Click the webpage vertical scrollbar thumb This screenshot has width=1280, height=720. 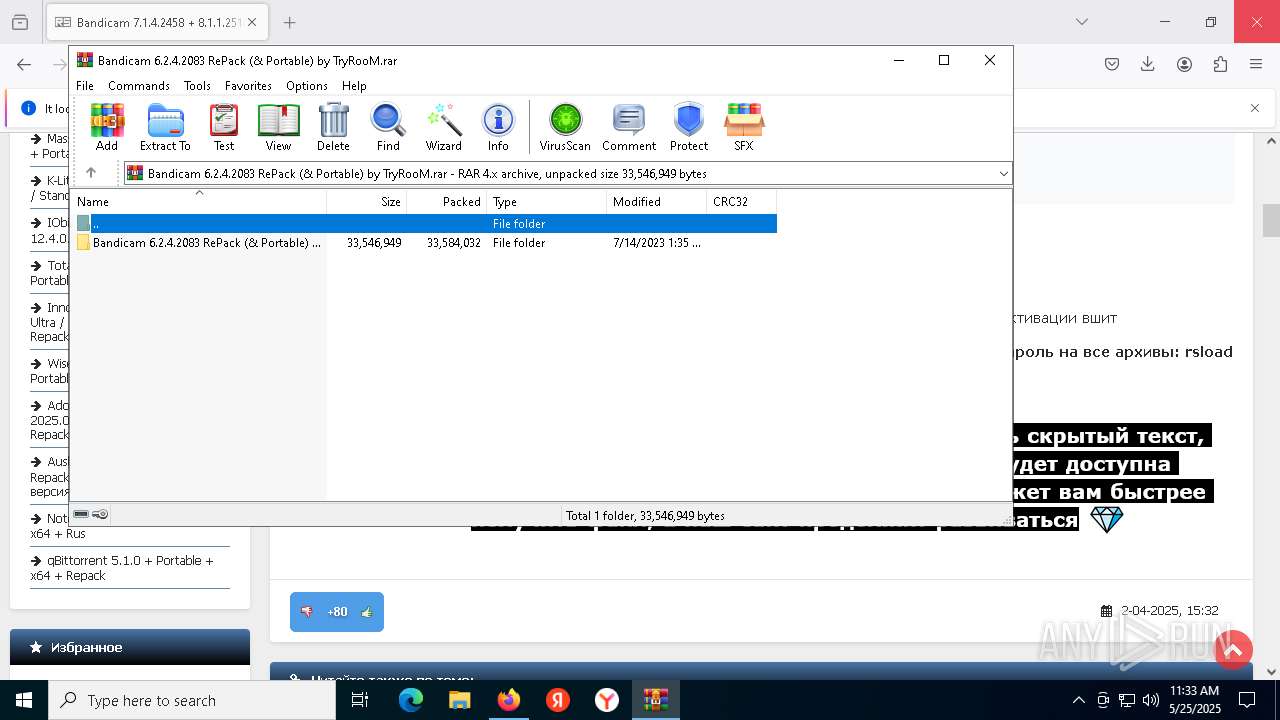1271,220
